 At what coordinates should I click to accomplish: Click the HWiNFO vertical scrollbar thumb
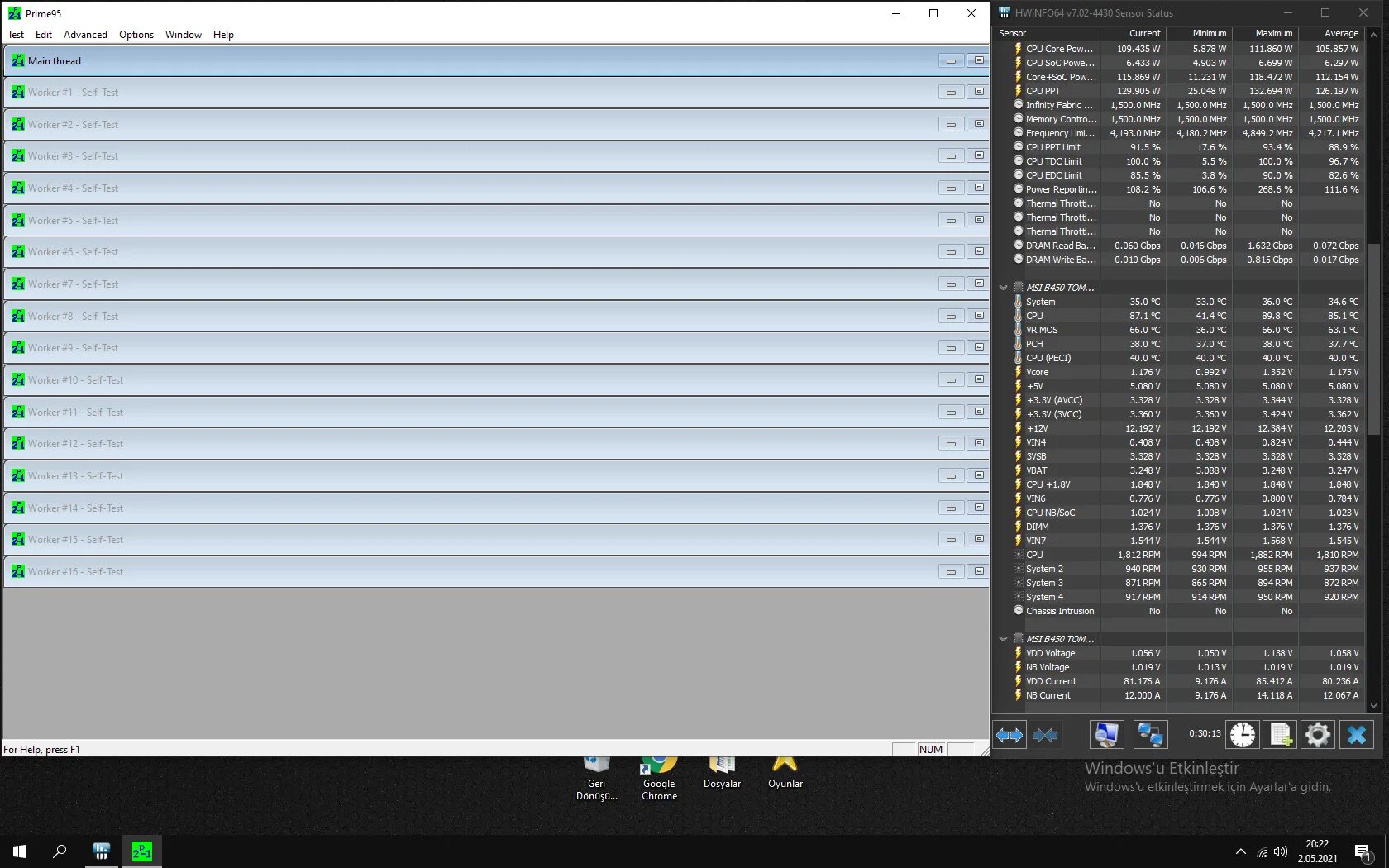tap(1374, 339)
